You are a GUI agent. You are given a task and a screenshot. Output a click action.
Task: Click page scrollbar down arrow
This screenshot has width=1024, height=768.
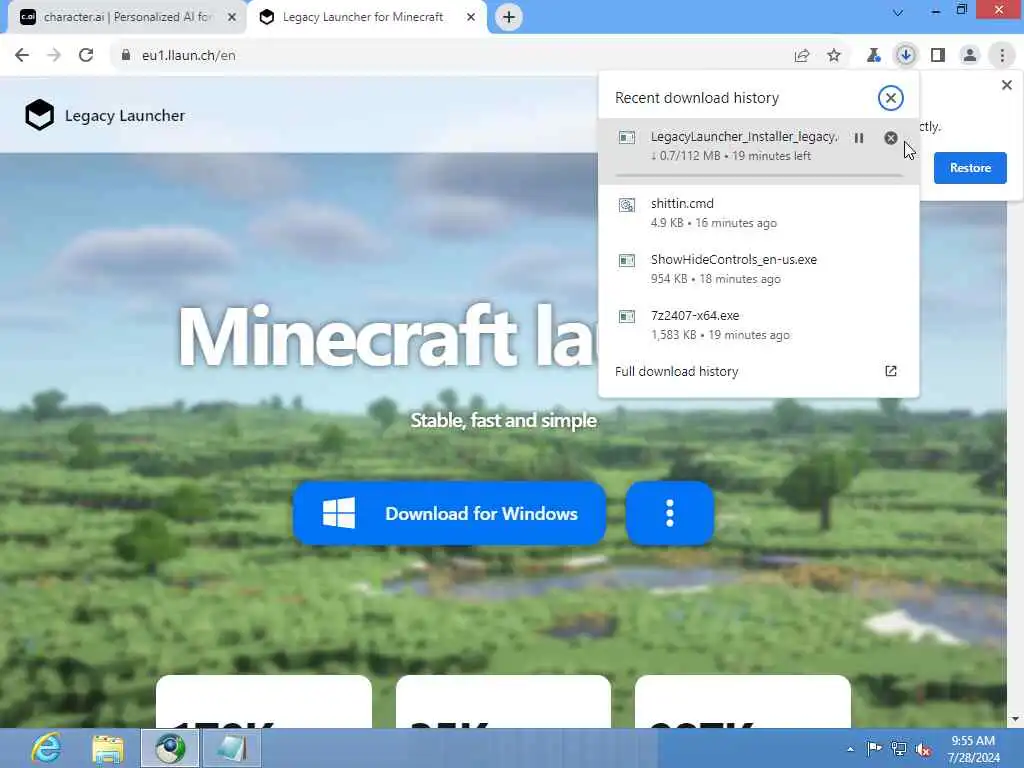(x=1015, y=720)
